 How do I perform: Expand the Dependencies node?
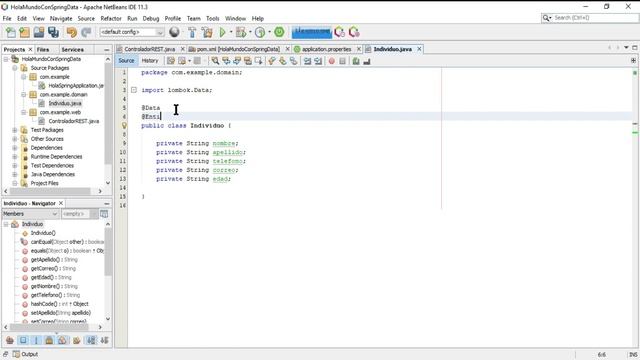(15, 148)
